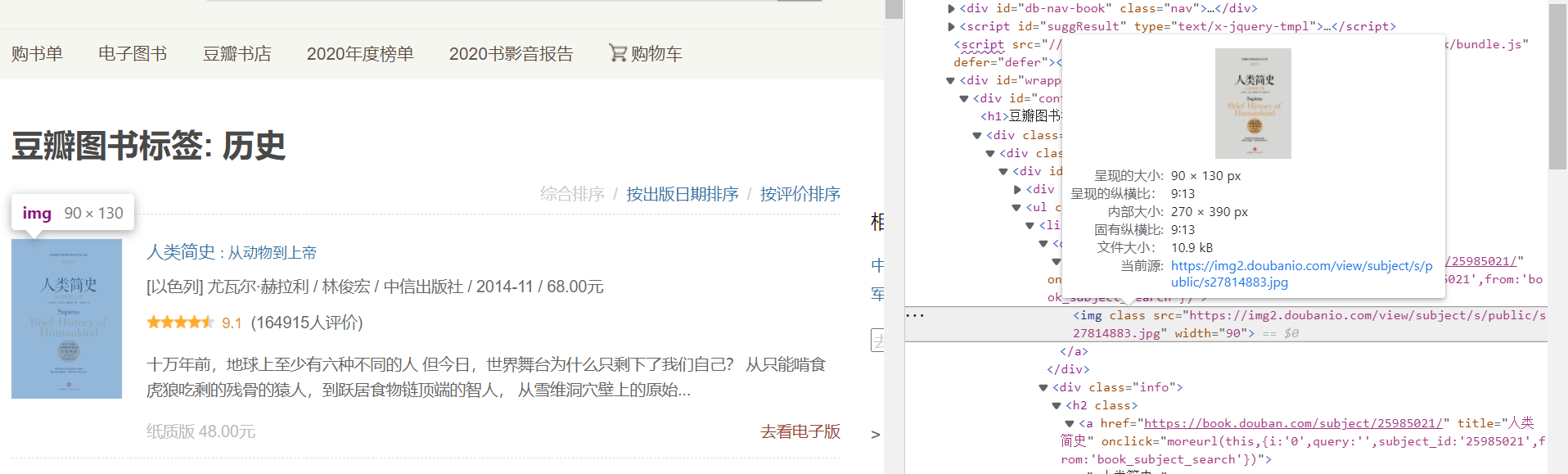The height and width of the screenshot is (474, 1568).
Task: Go to 豆瓣书店 in the nav bar
Action: pyautogui.click(x=237, y=54)
